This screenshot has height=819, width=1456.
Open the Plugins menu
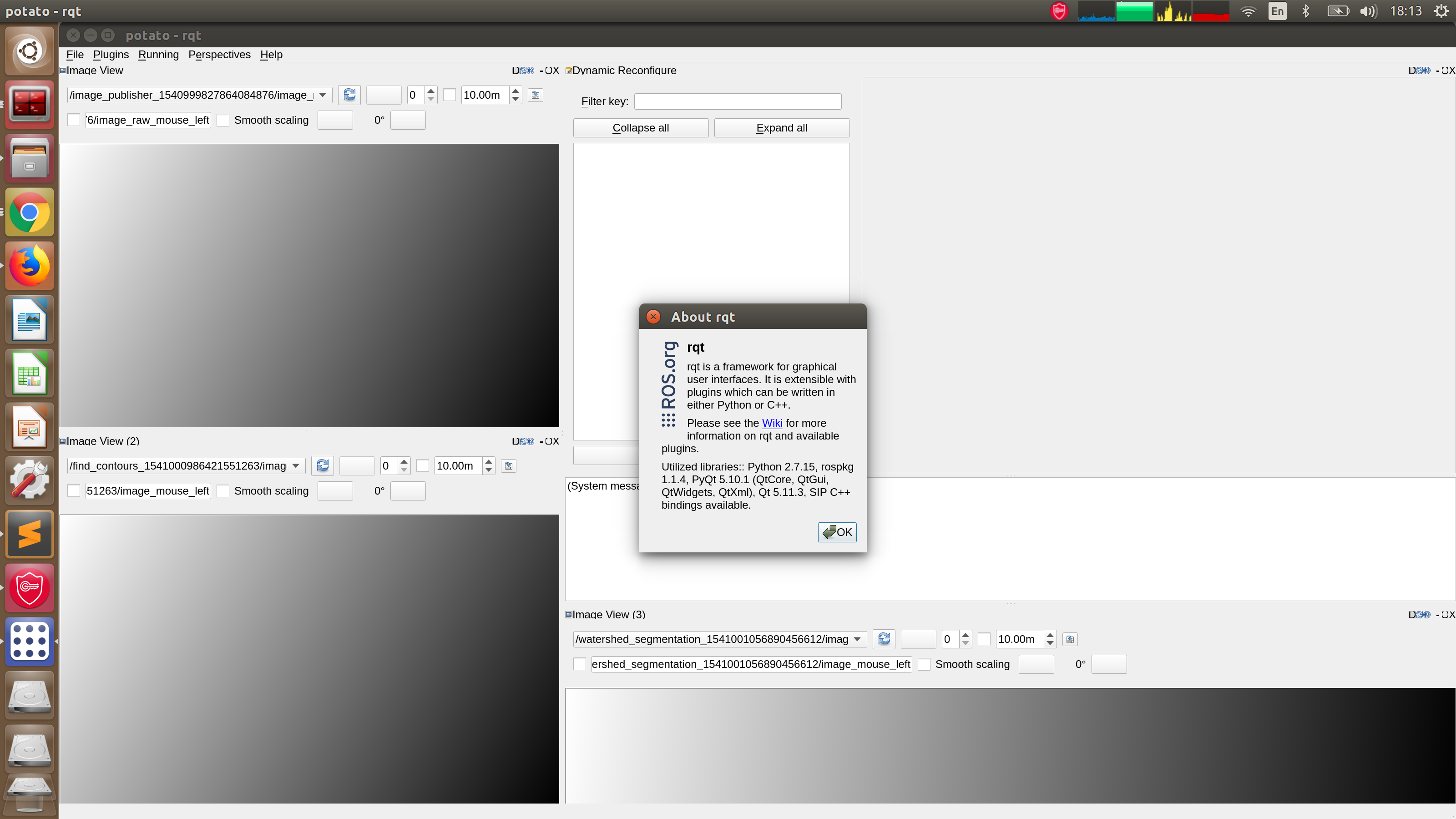coord(111,54)
